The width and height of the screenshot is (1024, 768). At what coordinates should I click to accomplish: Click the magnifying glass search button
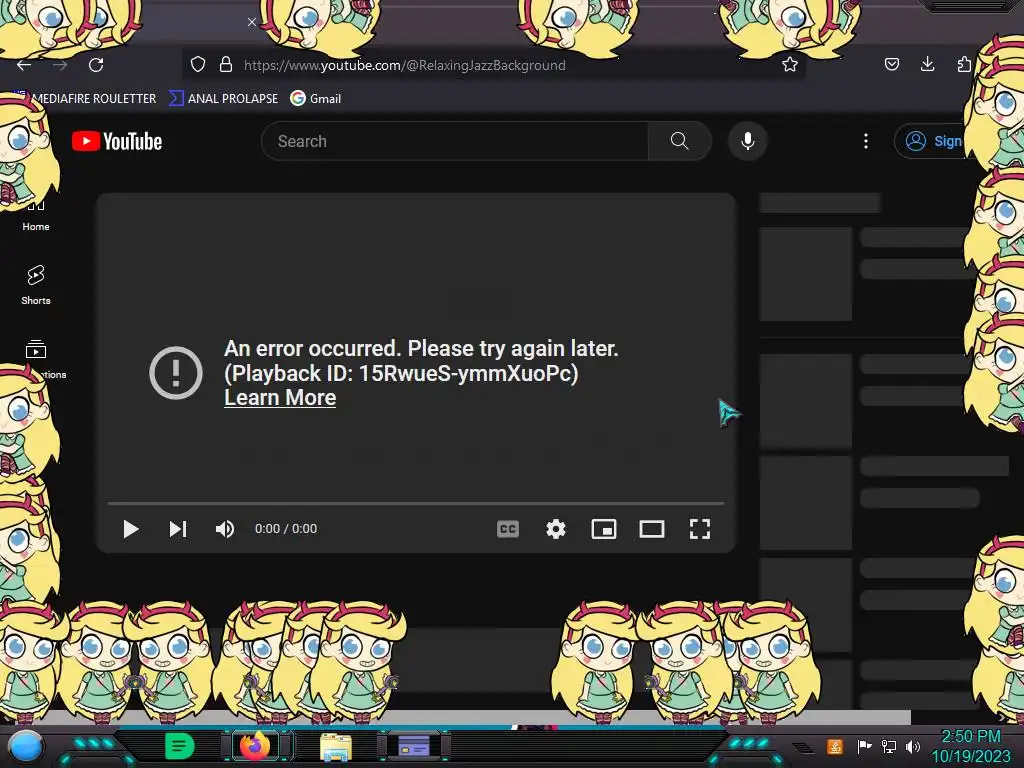tap(679, 141)
